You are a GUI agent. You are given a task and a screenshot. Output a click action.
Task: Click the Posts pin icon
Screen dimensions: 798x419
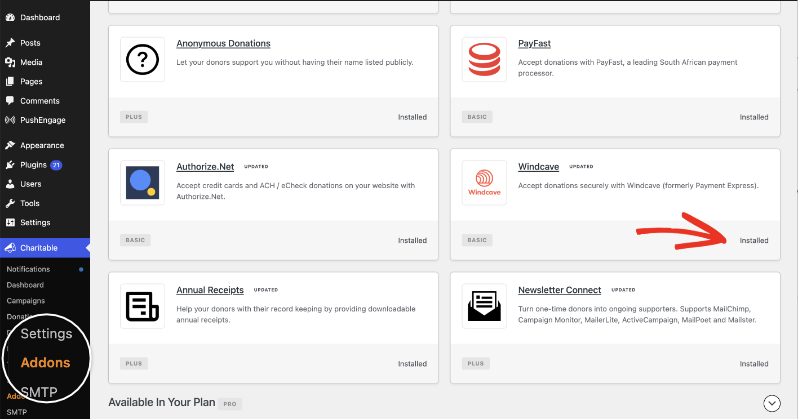10,43
